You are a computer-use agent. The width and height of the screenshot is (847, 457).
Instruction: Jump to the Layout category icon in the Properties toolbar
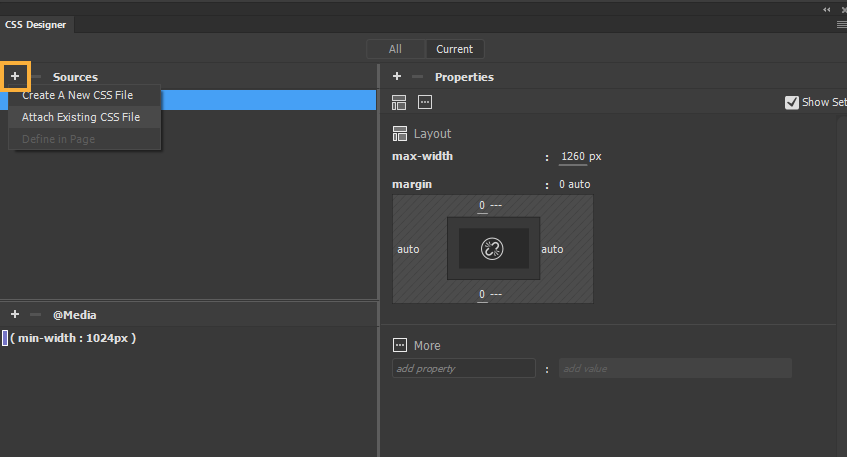point(400,102)
